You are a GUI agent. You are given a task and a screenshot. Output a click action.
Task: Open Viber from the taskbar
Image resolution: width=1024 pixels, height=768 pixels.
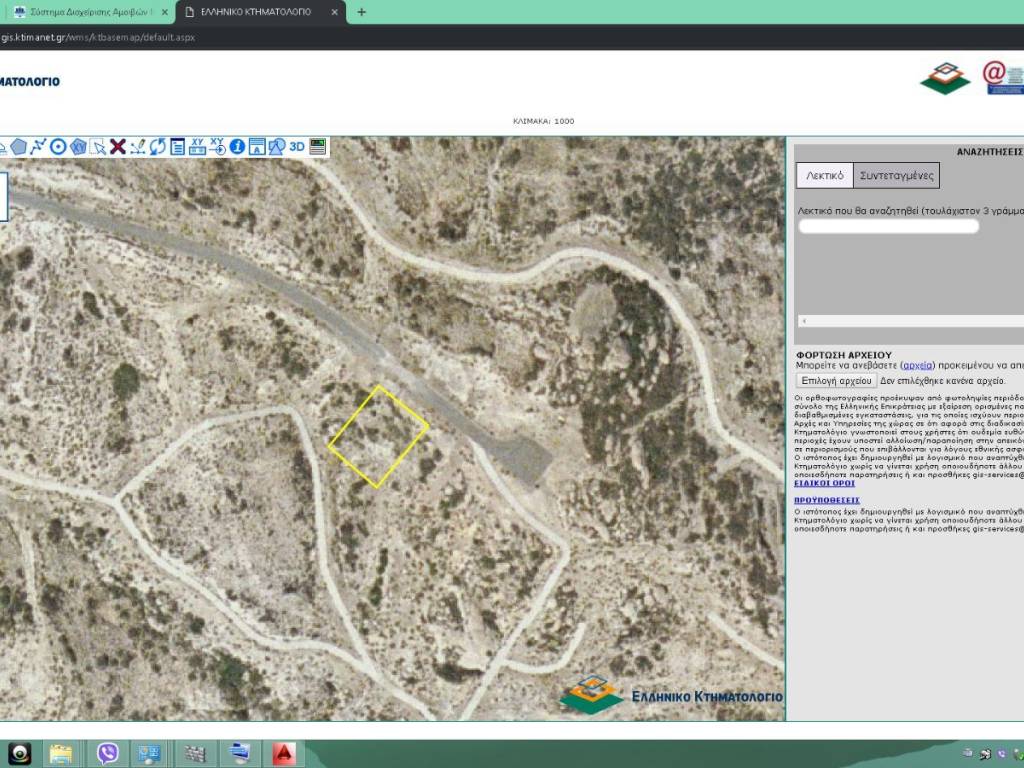pyautogui.click(x=107, y=753)
